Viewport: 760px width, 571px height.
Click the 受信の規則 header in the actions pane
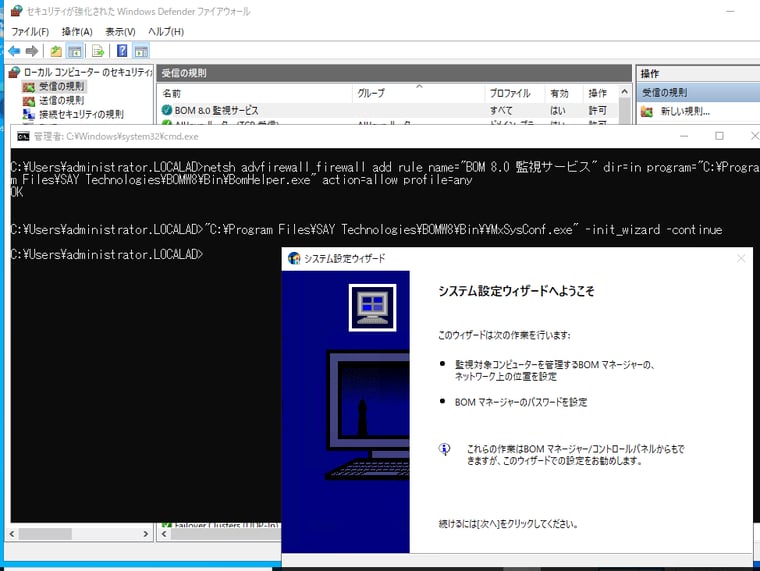pos(698,92)
